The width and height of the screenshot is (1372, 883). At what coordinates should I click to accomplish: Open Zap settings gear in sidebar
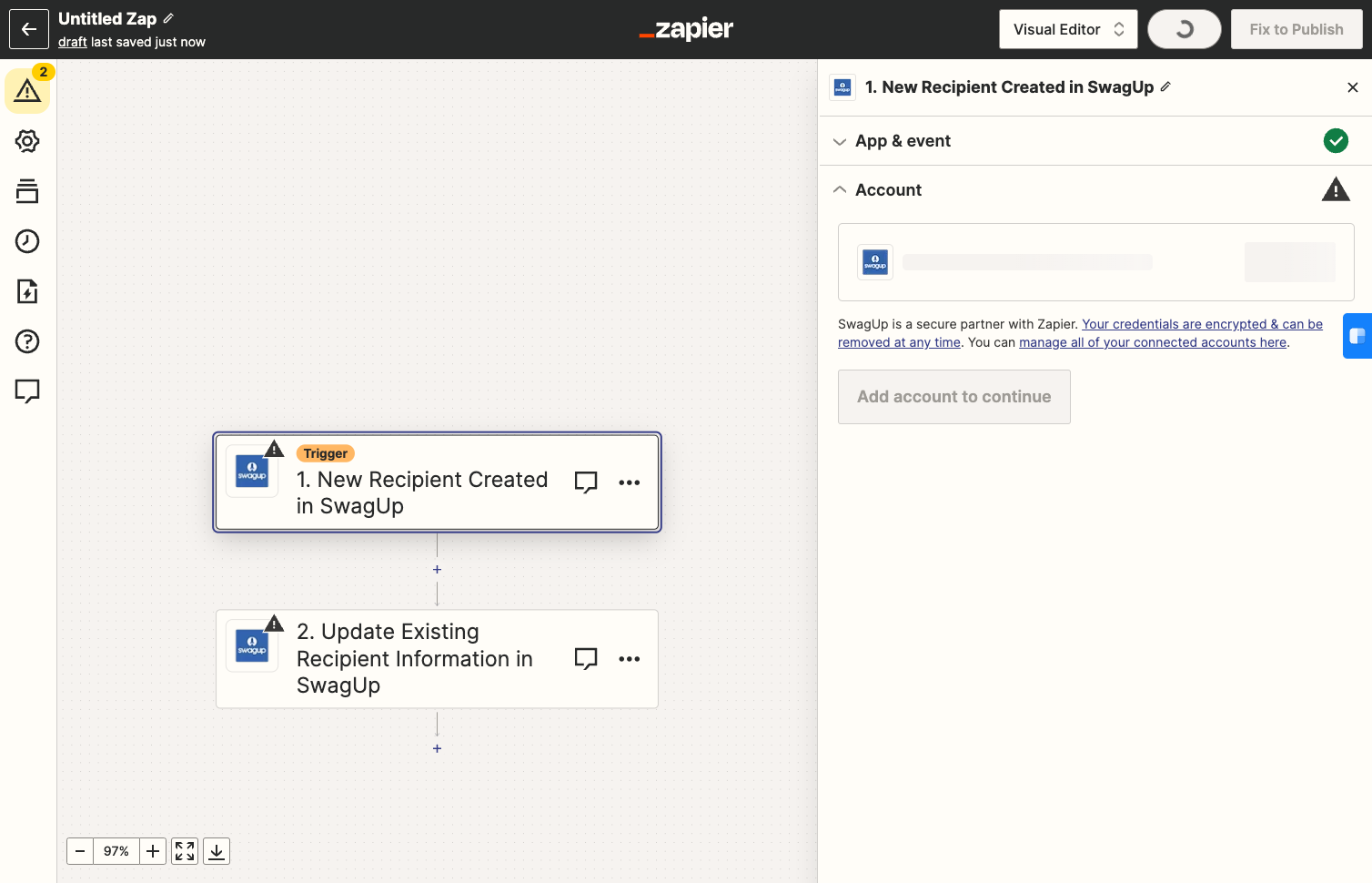pos(27,141)
